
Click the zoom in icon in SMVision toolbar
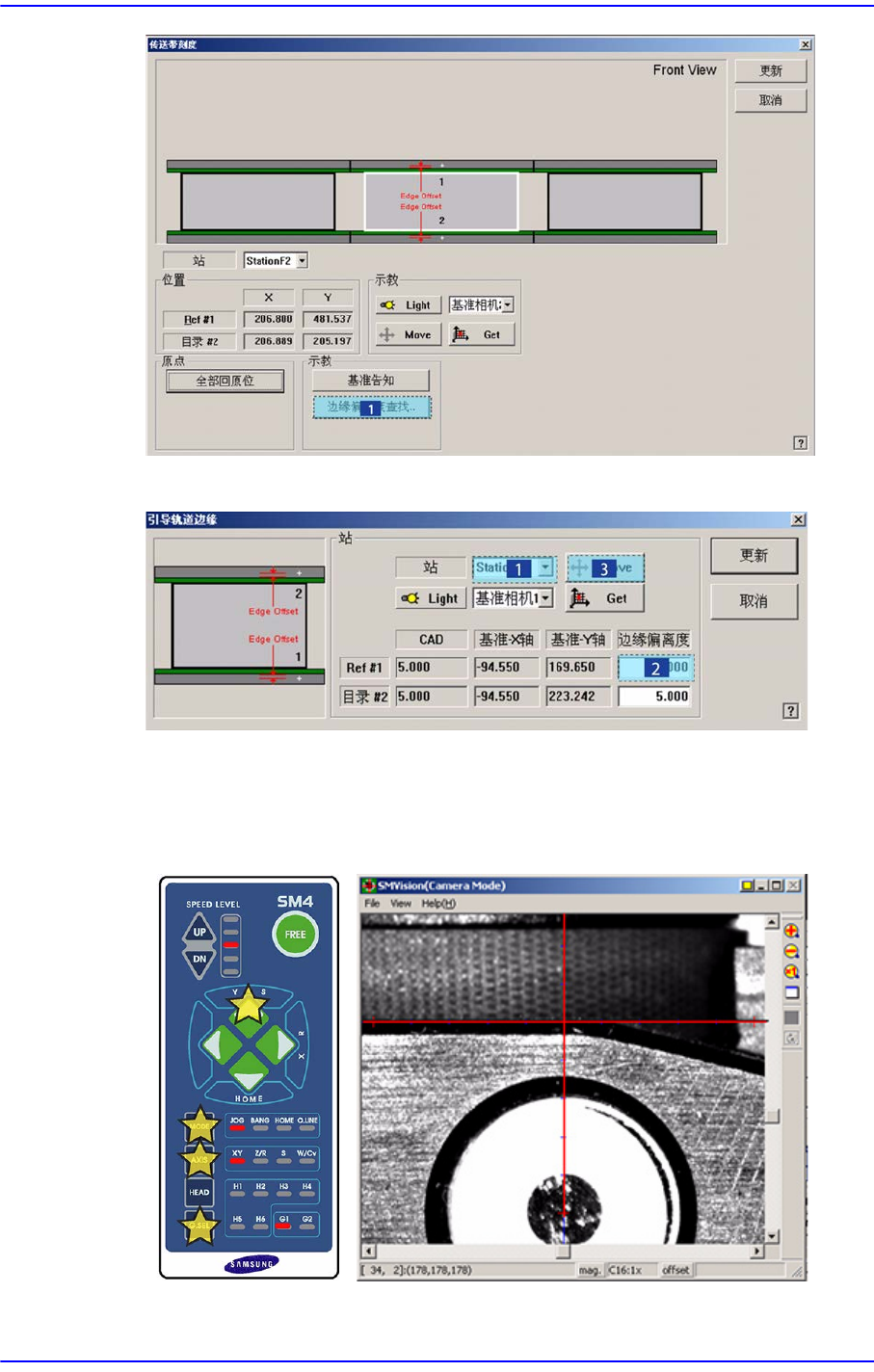click(x=791, y=931)
